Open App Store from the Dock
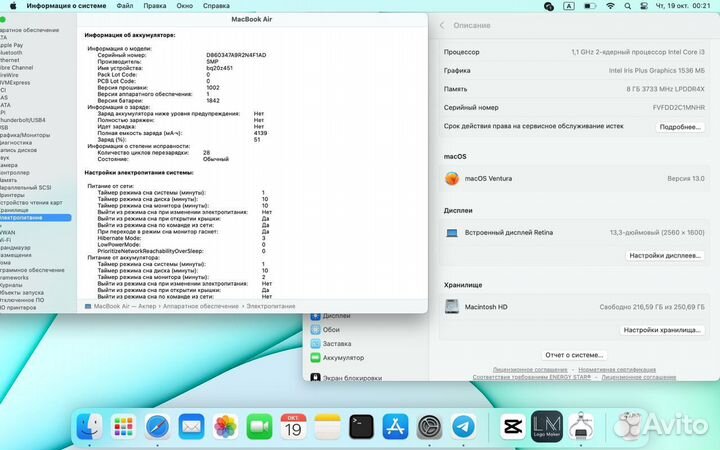The height and width of the screenshot is (450, 720). coord(395,427)
